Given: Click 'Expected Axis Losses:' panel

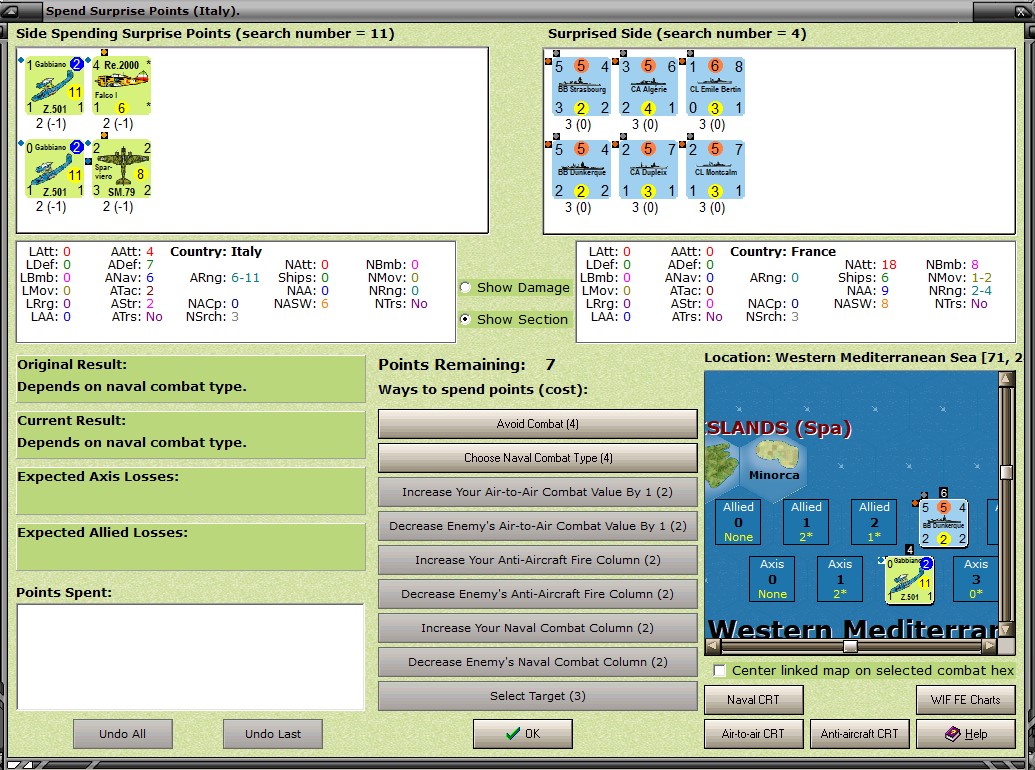Looking at the screenshot, I should click(190, 491).
